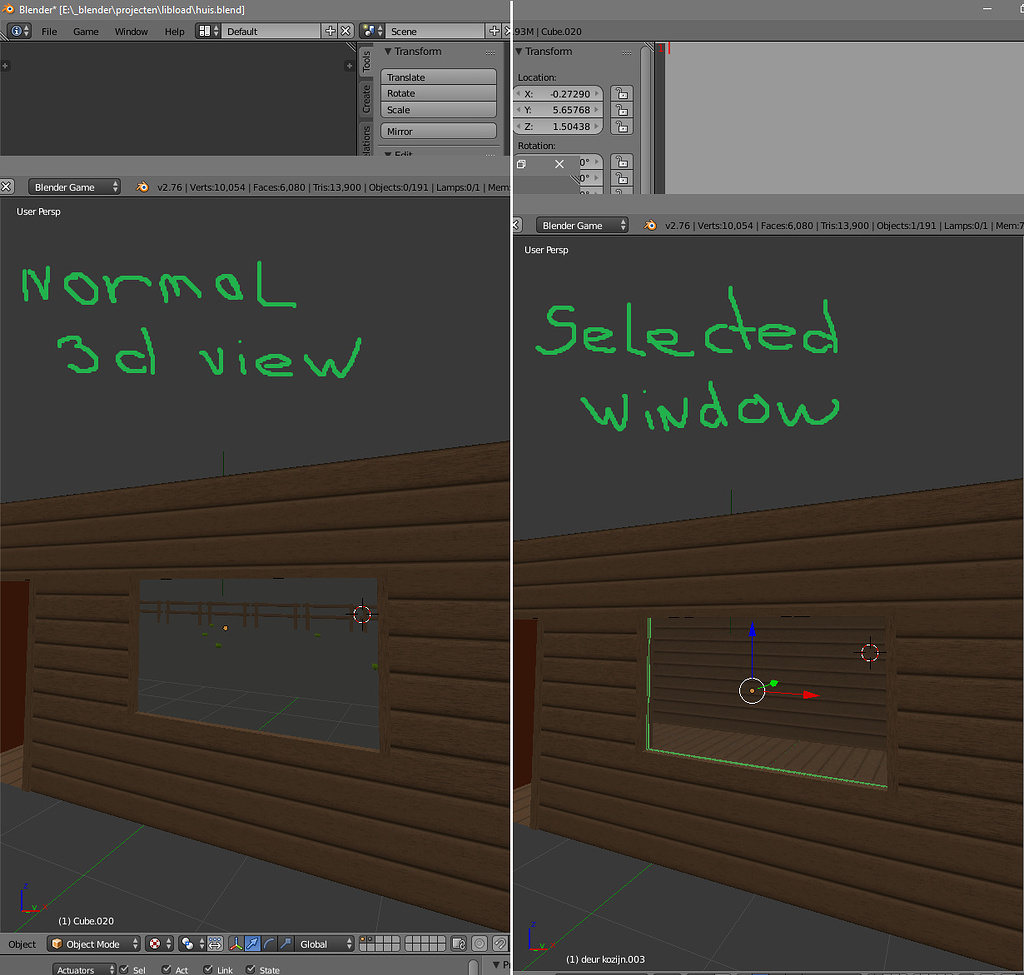The height and width of the screenshot is (975, 1024).
Task: Open the pivot point selector icon
Action: [x=191, y=944]
